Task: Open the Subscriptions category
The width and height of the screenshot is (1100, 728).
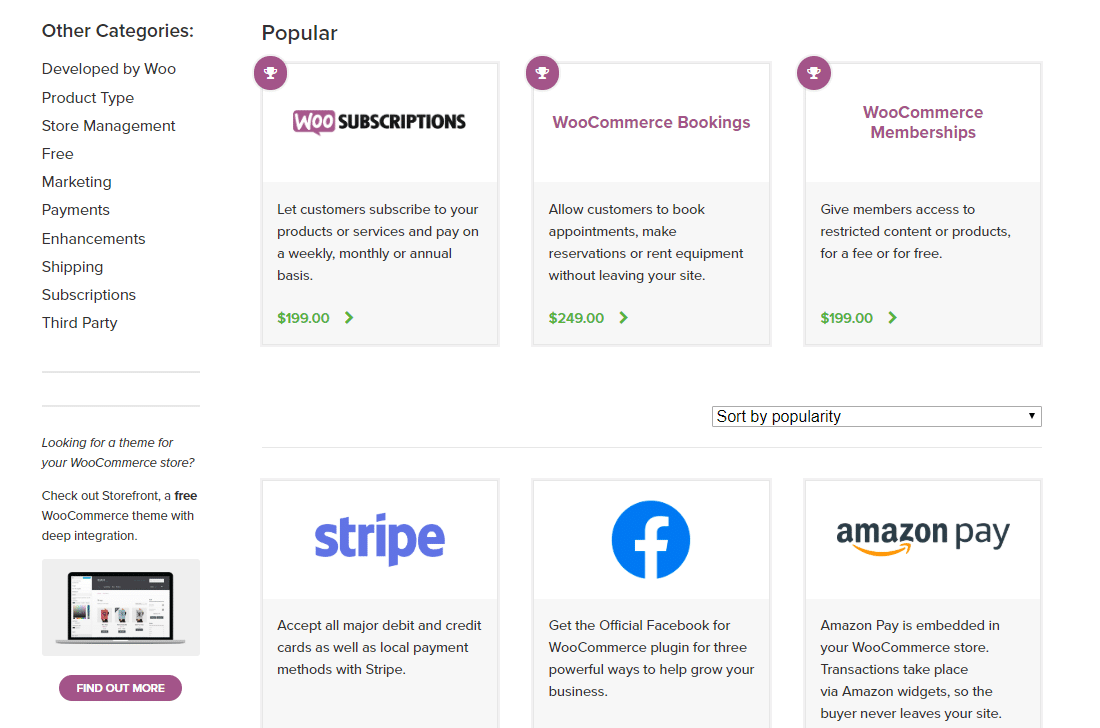Action: tap(88, 295)
